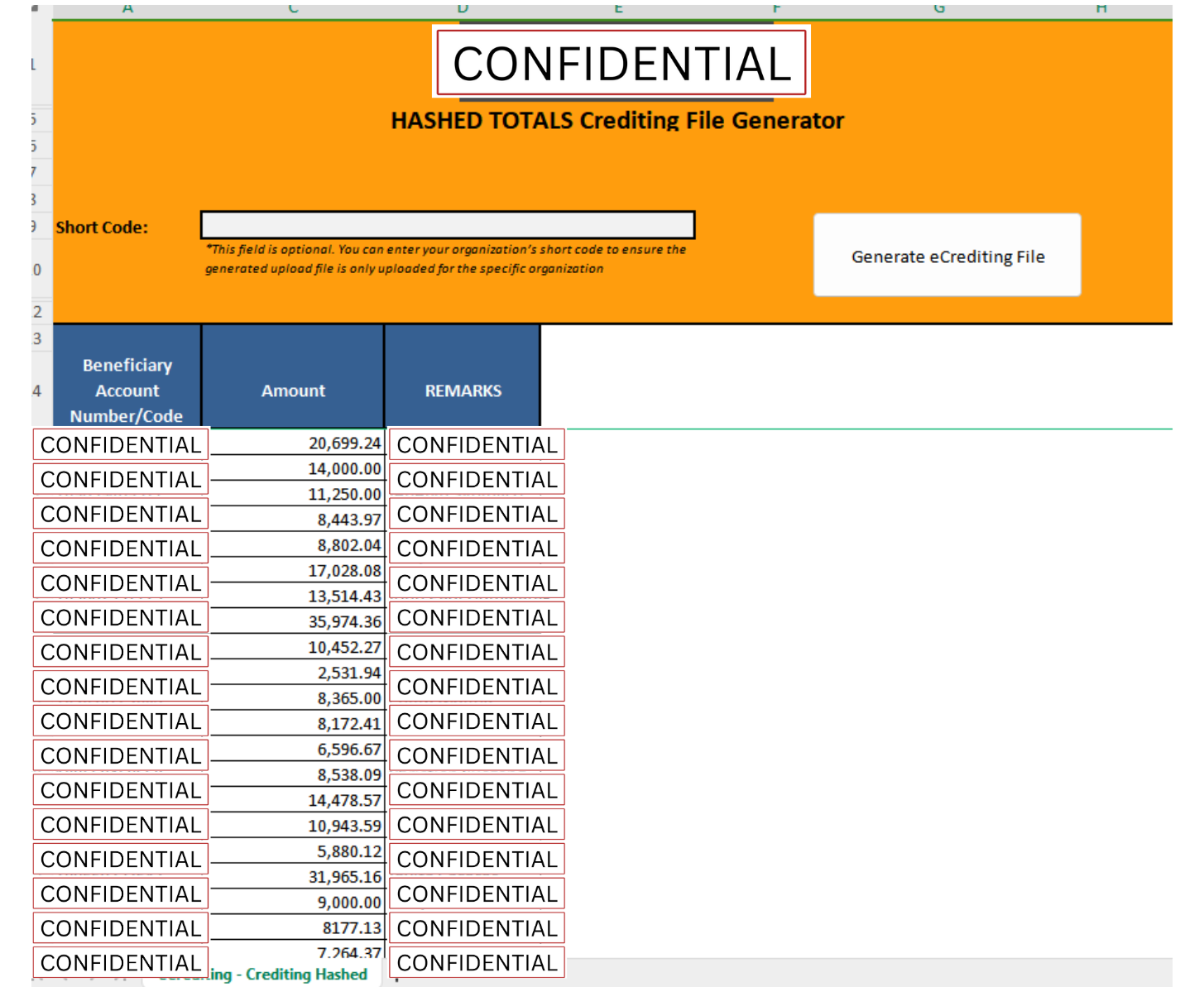
Task: Select the amount cell 2,531.94
Action: point(298,673)
